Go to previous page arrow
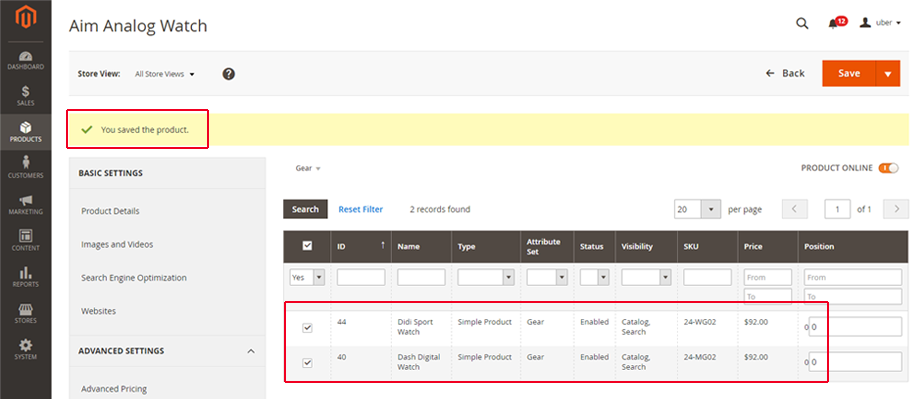This screenshot has height=399, width=918. coord(795,209)
